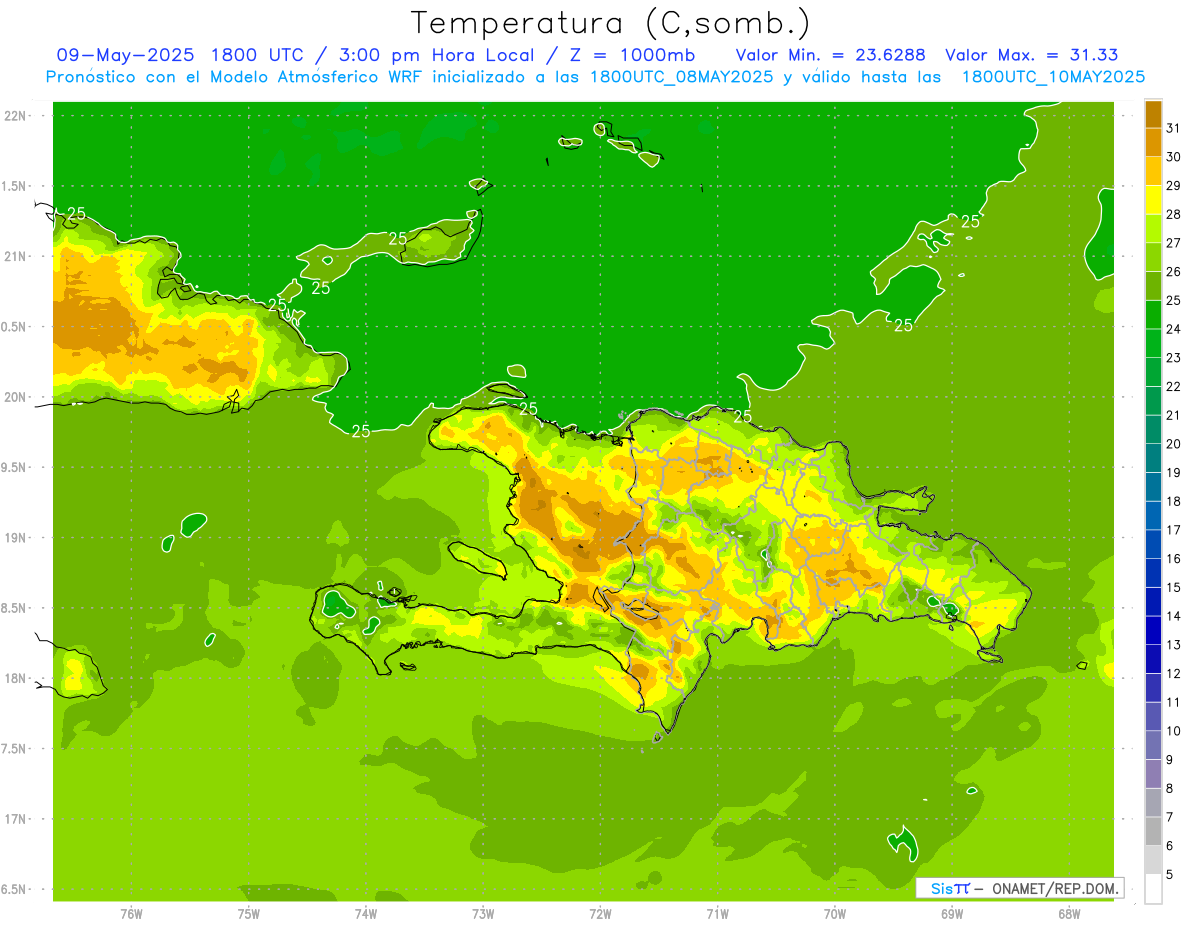The image size is (1200, 927).
Task: Select the date text "09-May-2025"
Action: point(126,55)
